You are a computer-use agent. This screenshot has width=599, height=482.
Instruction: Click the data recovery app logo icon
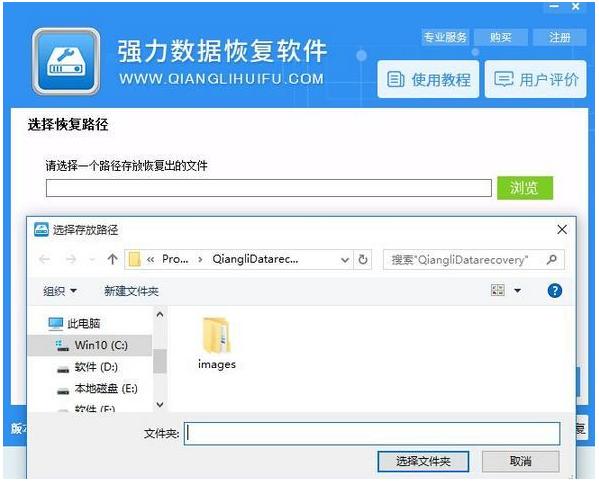66,61
